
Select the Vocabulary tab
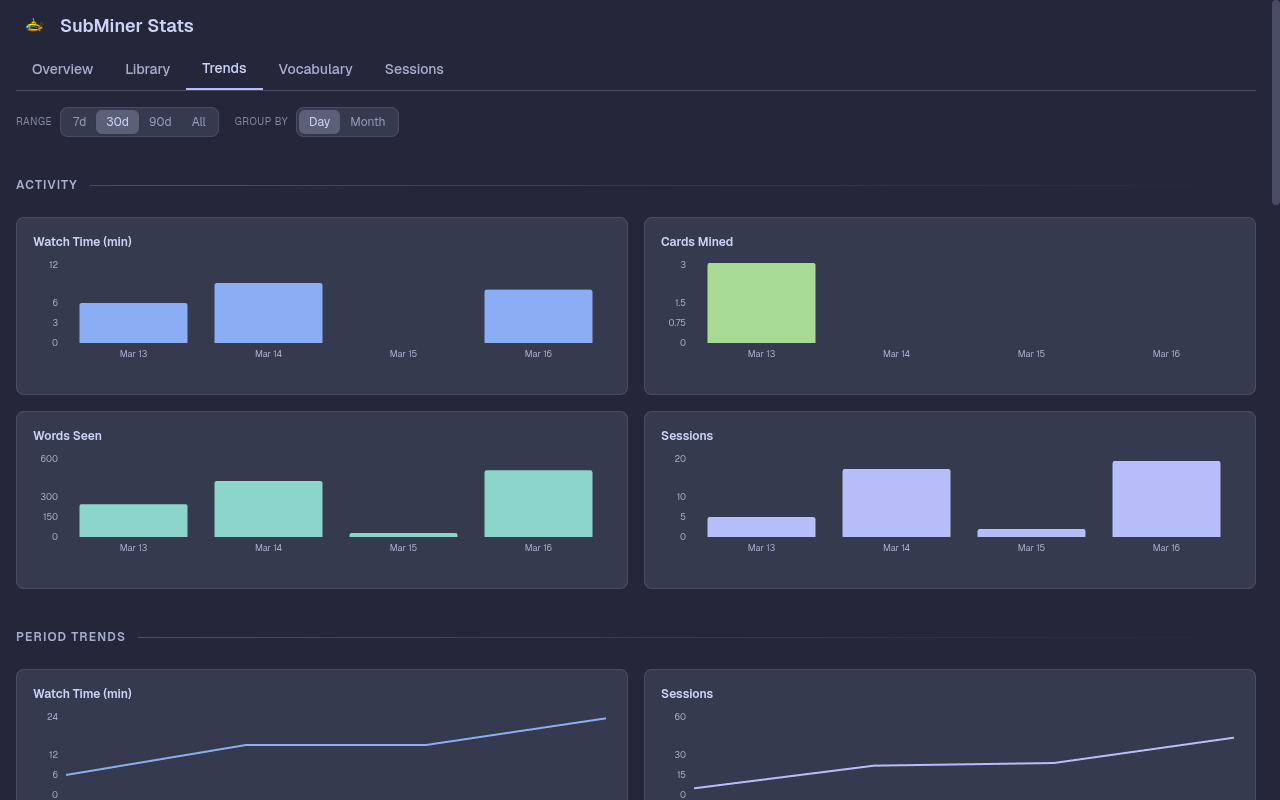point(315,69)
